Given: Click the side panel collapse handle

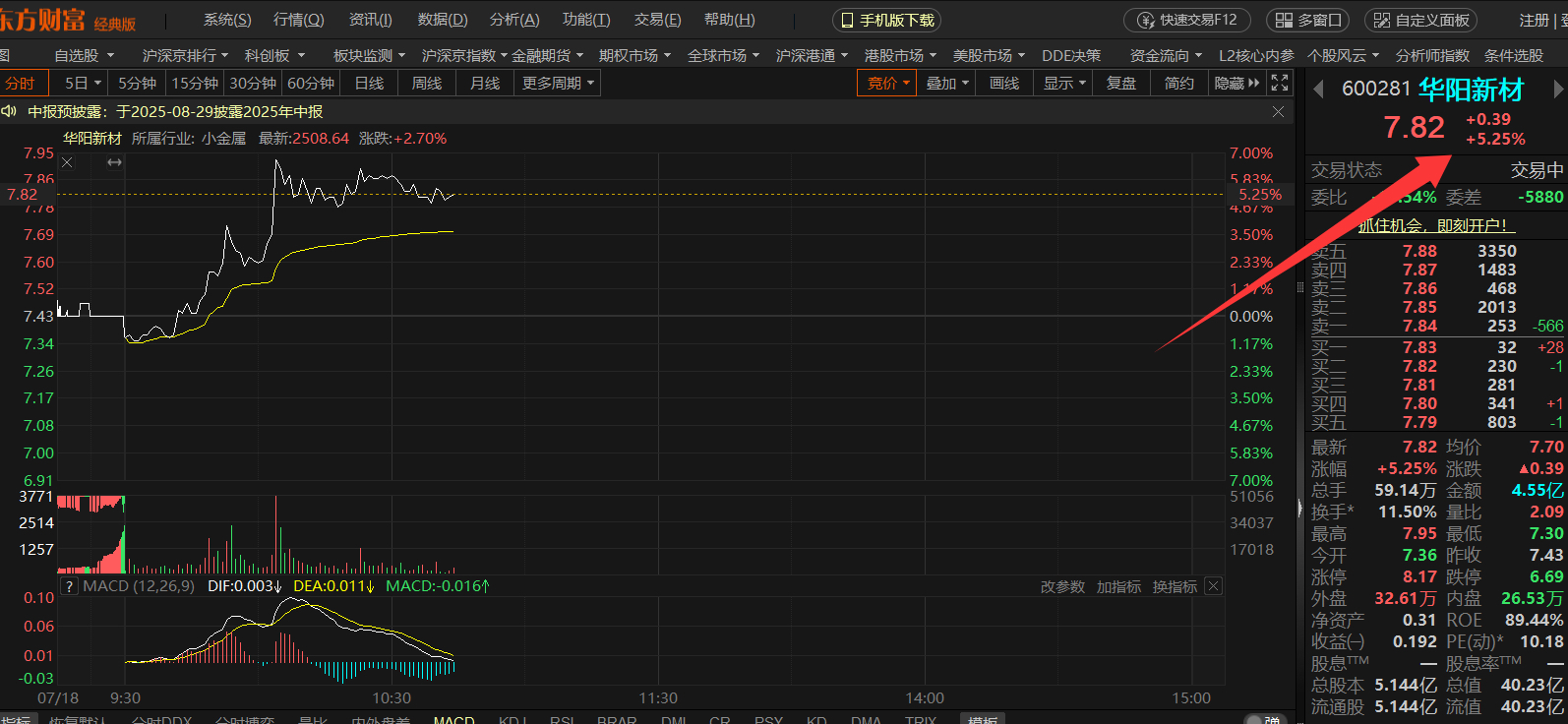Looking at the screenshot, I should 1299,511.
